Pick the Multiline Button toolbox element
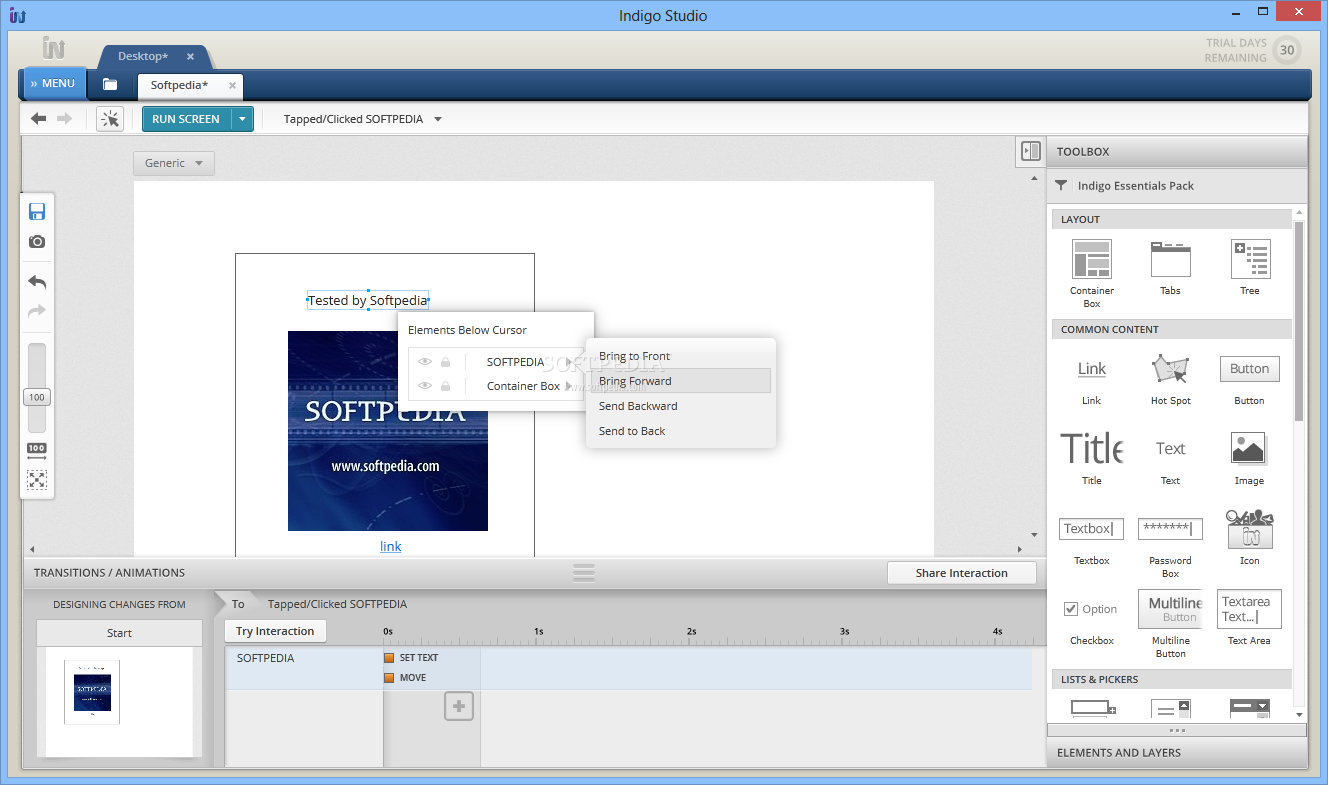 [1171, 624]
